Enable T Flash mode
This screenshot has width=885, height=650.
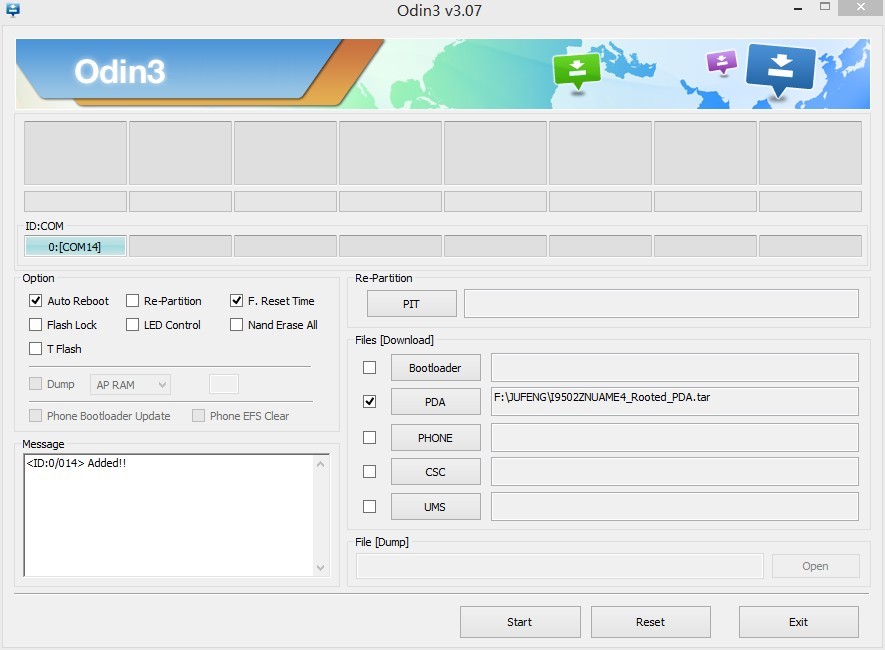pos(35,349)
